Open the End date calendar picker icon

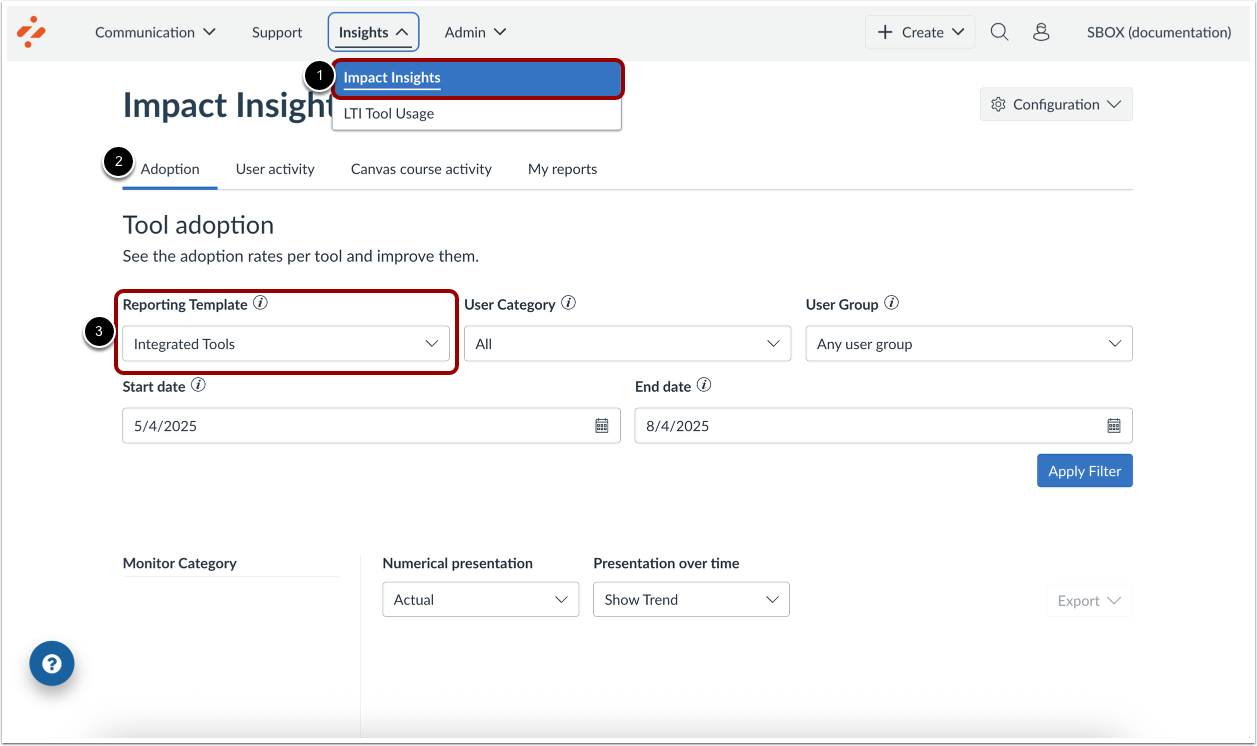1114,425
